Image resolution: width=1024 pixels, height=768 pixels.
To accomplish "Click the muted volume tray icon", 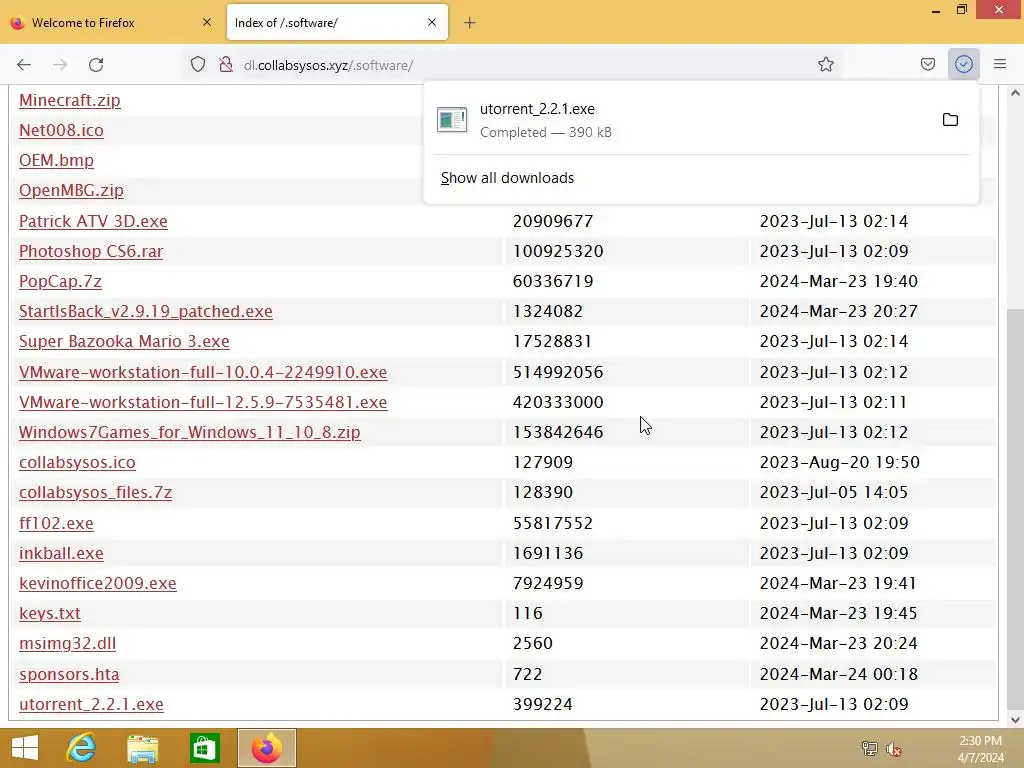I will [x=894, y=748].
